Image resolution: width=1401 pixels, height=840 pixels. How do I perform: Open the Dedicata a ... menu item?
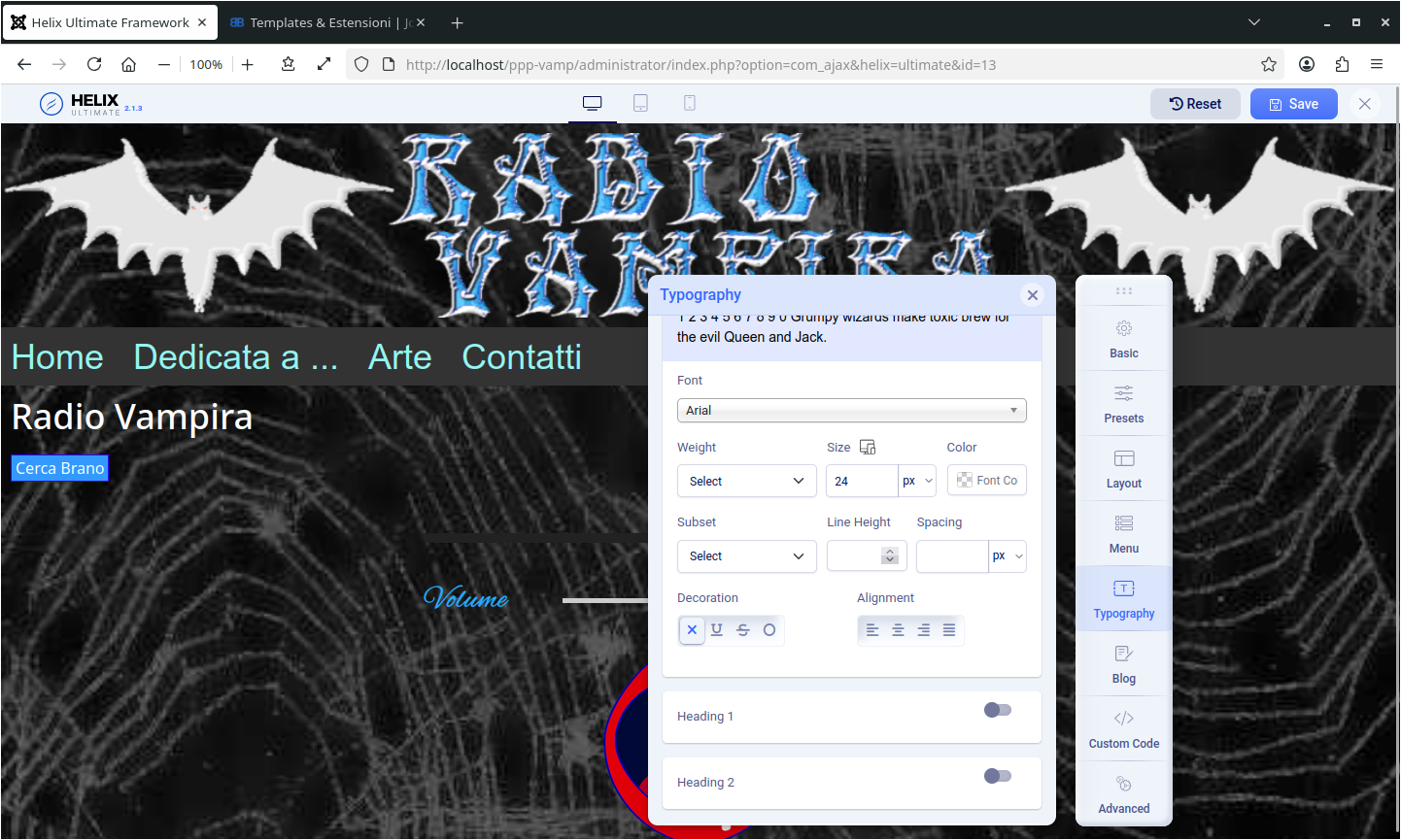[236, 356]
